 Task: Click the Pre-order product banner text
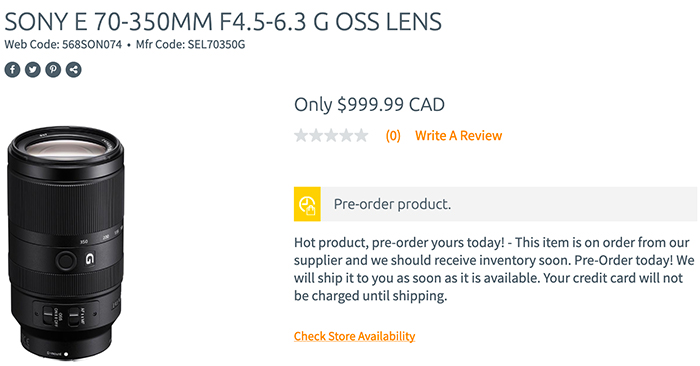pyautogui.click(x=392, y=204)
